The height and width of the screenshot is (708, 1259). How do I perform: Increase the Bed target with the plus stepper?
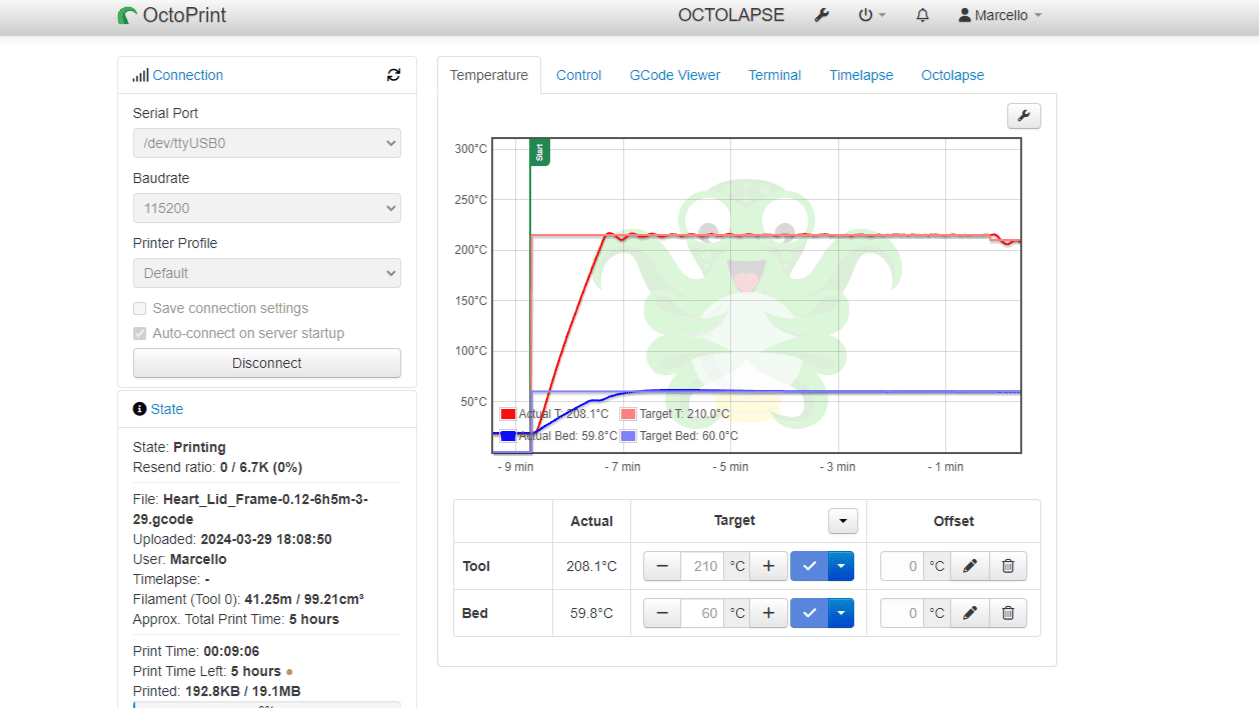point(768,612)
